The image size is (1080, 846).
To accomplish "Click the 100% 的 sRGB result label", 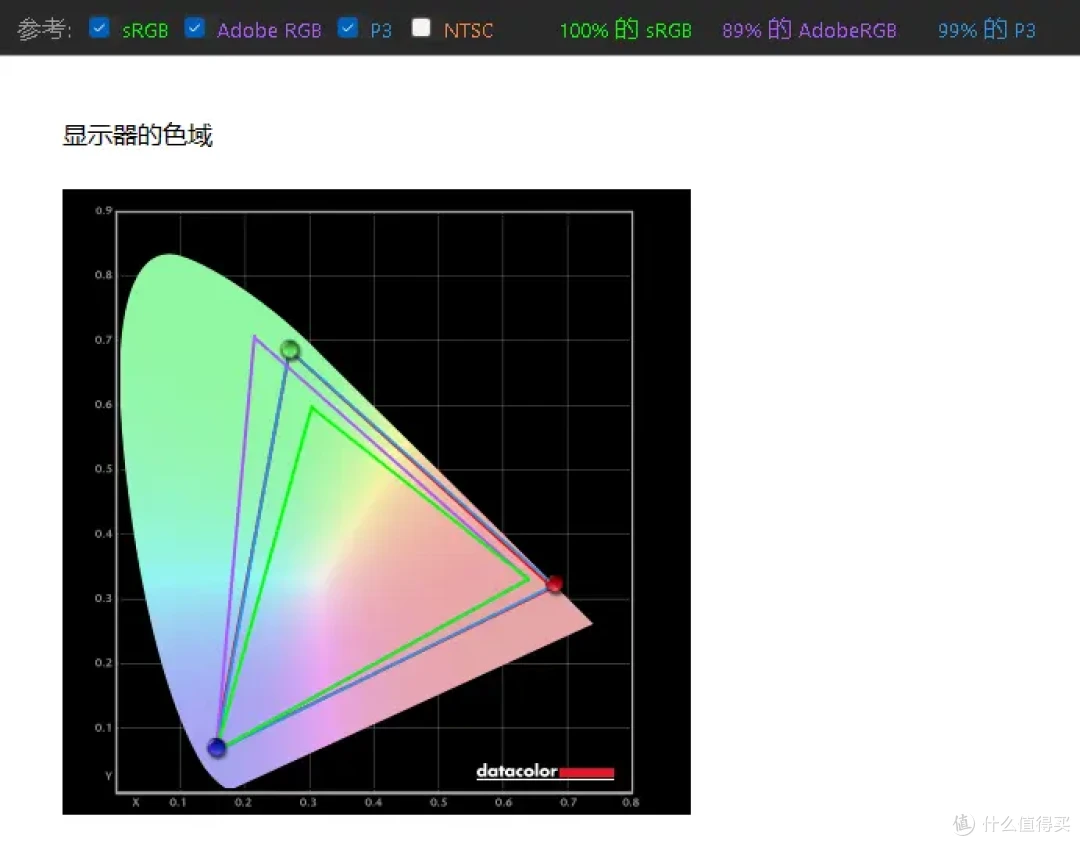I will click(x=625, y=29).
